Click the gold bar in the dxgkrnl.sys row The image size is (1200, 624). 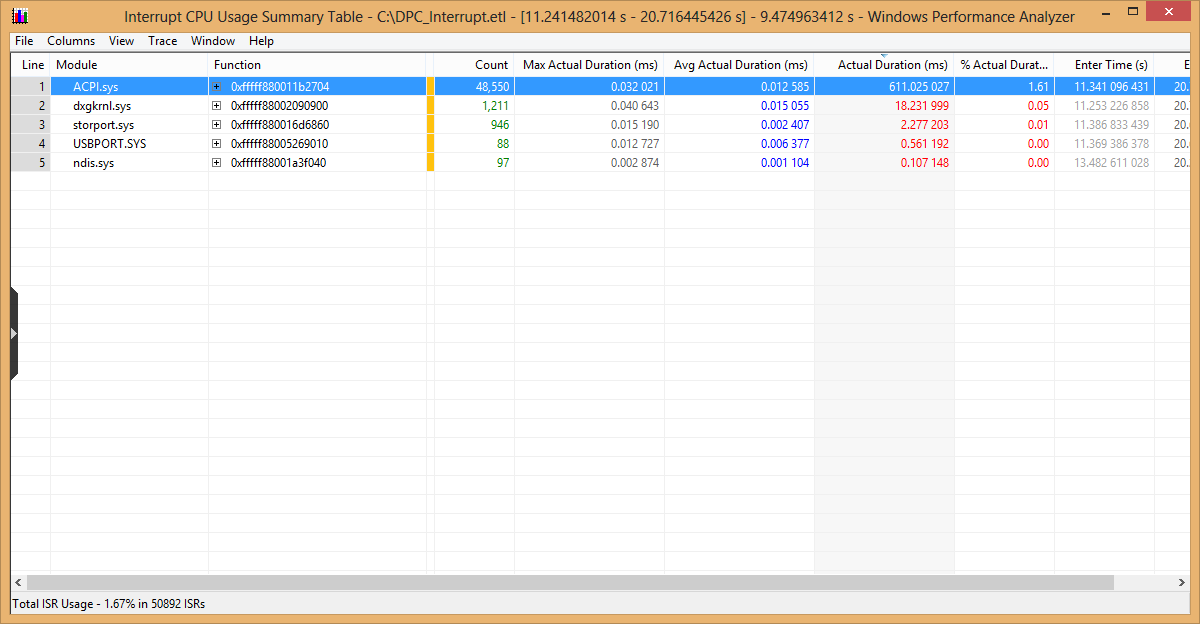tap(430, 106)
